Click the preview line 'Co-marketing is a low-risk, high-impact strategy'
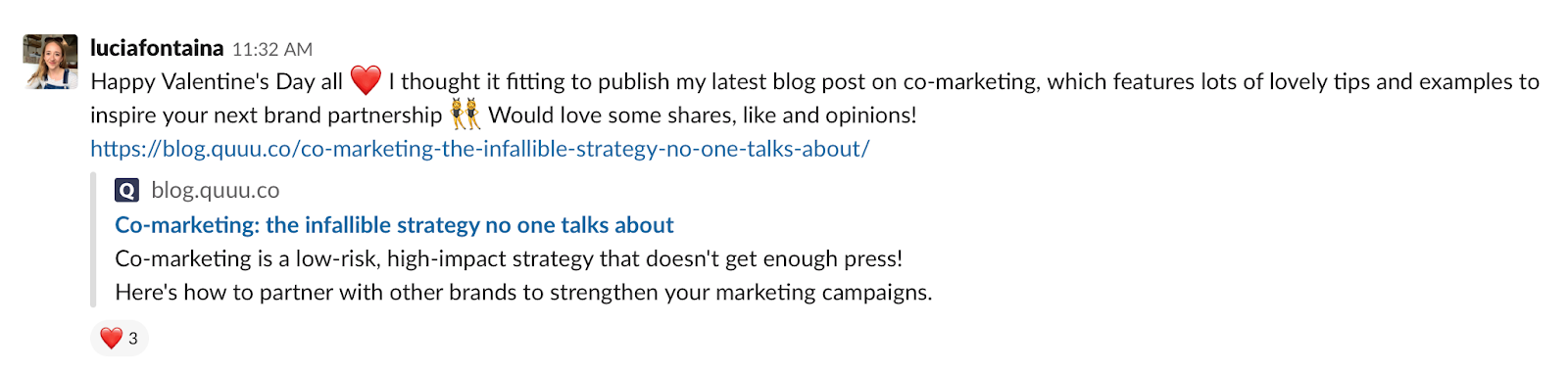Image resolution: width=1568 pixels, height=371 pixels. tap(509, 258)
